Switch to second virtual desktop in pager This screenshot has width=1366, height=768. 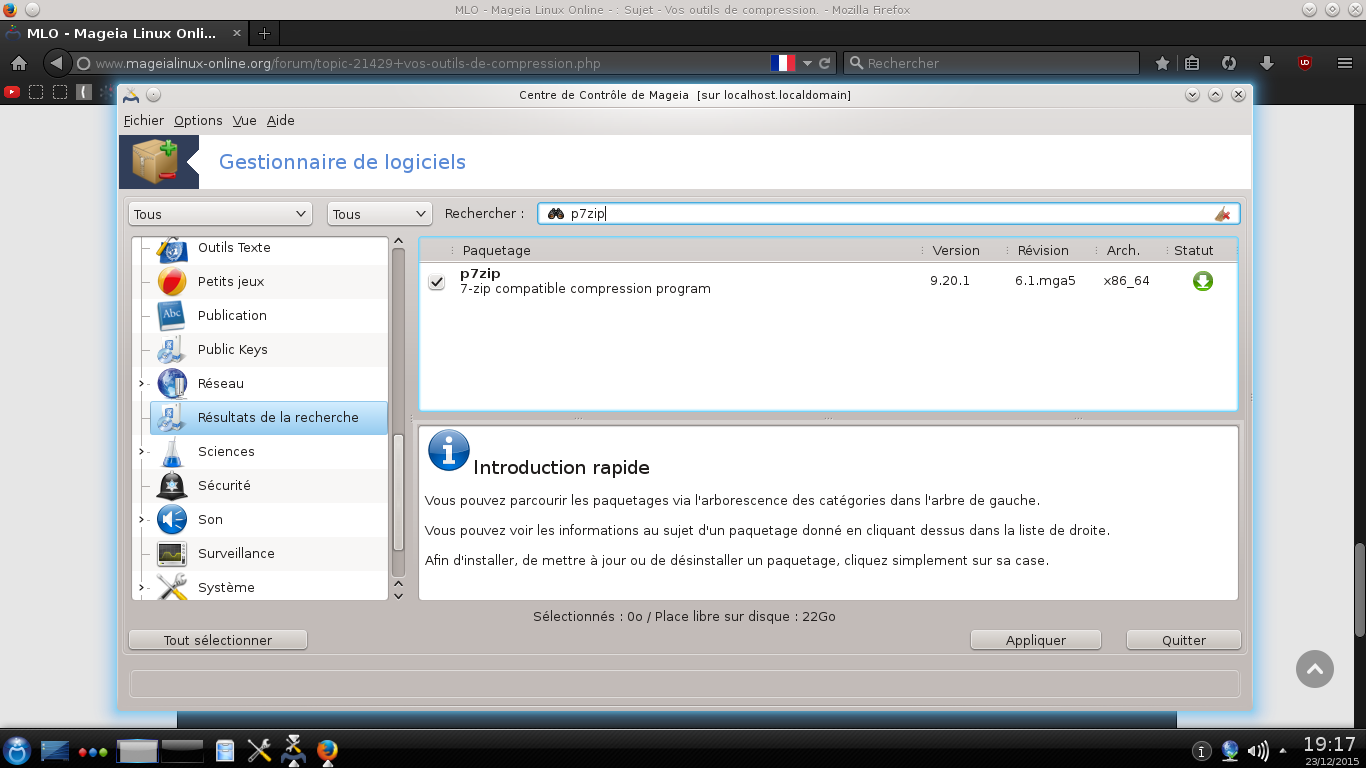pyautogui.click(x=182, y=750)
